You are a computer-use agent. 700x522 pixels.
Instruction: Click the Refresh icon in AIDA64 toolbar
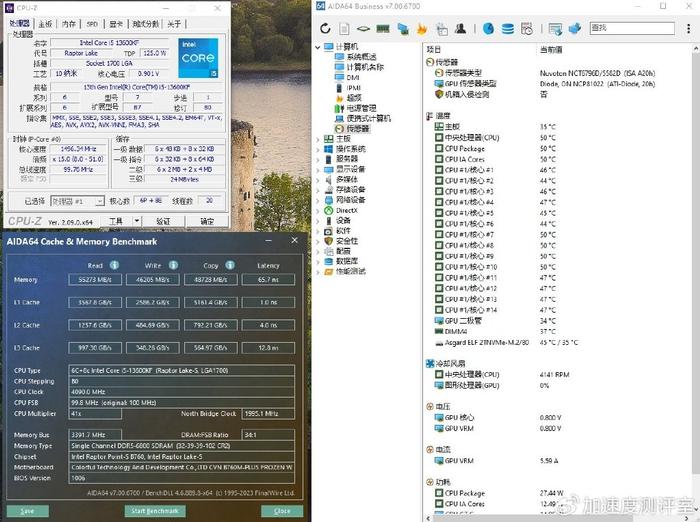tap(325, 29)
